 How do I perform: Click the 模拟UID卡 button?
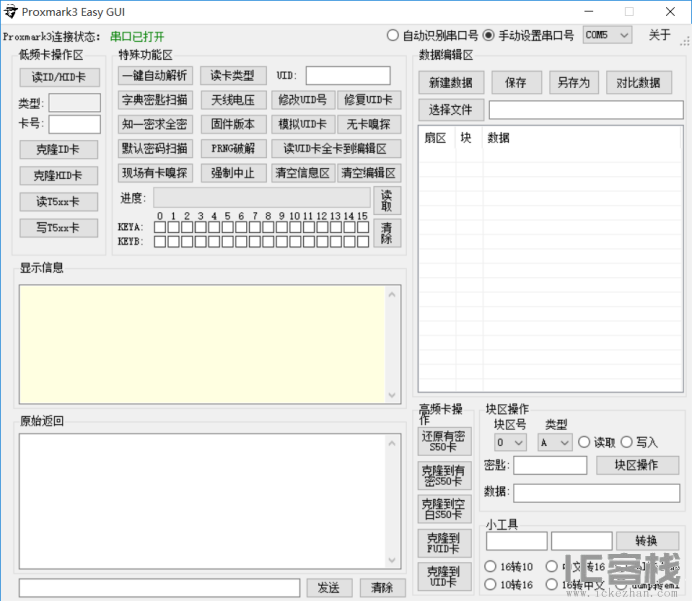[303, 124]
